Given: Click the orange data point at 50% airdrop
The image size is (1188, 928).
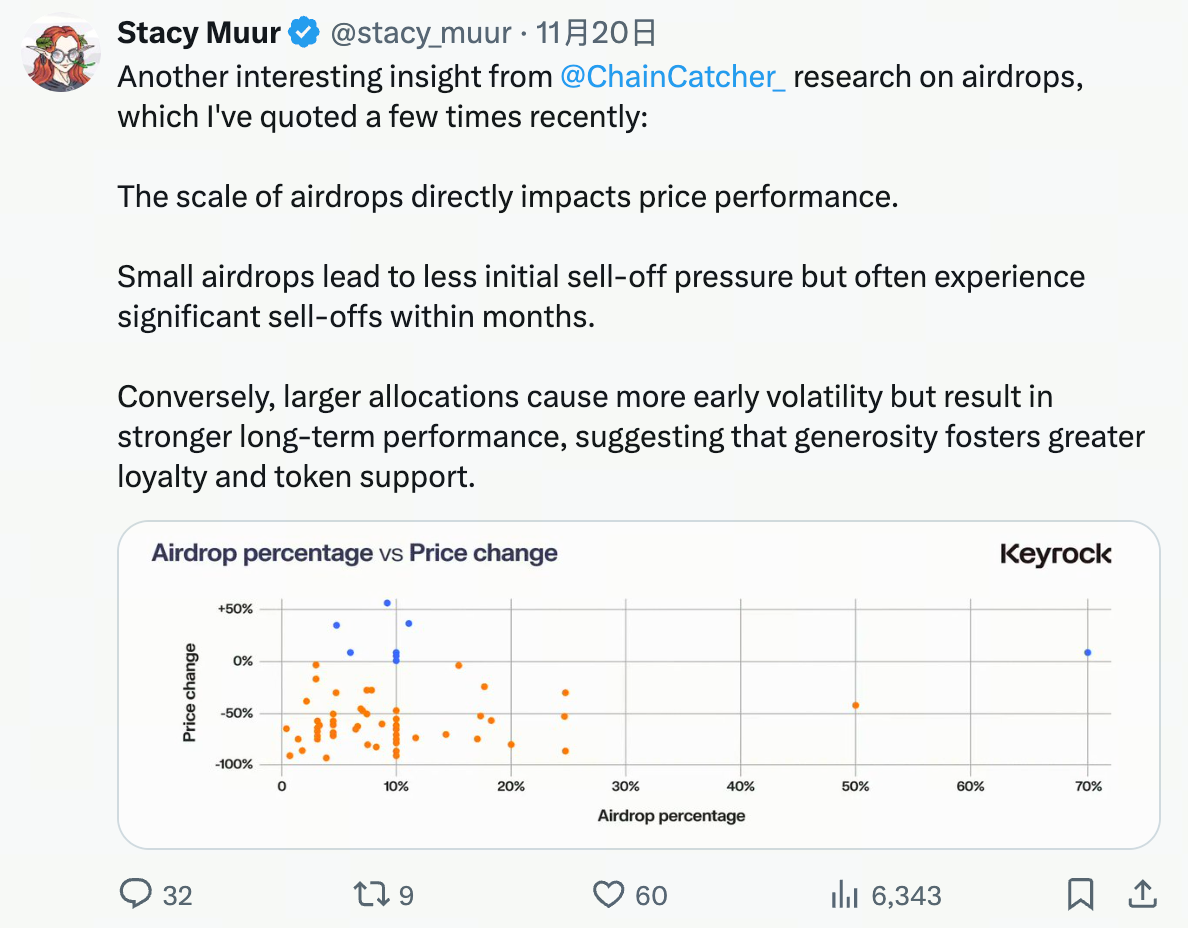Looking at the screenshot, I should 855,705.
